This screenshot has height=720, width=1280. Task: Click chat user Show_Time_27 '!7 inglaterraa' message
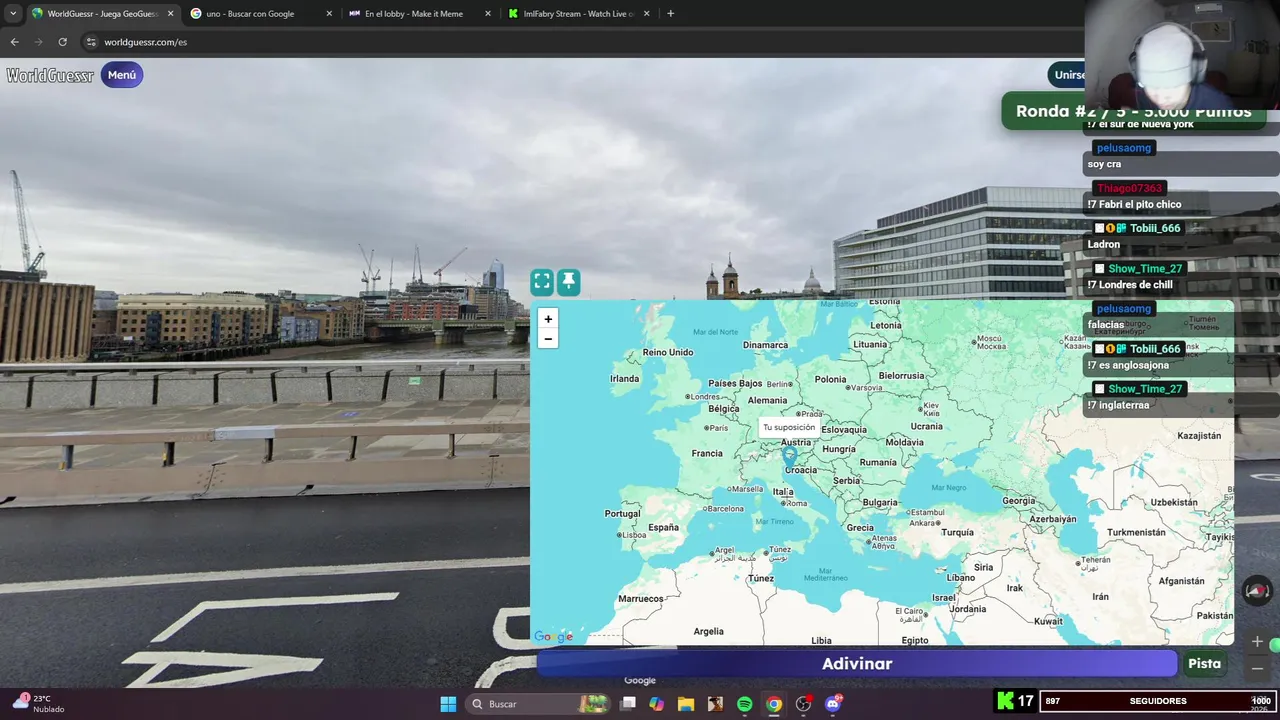click(x=1118, y=405)
